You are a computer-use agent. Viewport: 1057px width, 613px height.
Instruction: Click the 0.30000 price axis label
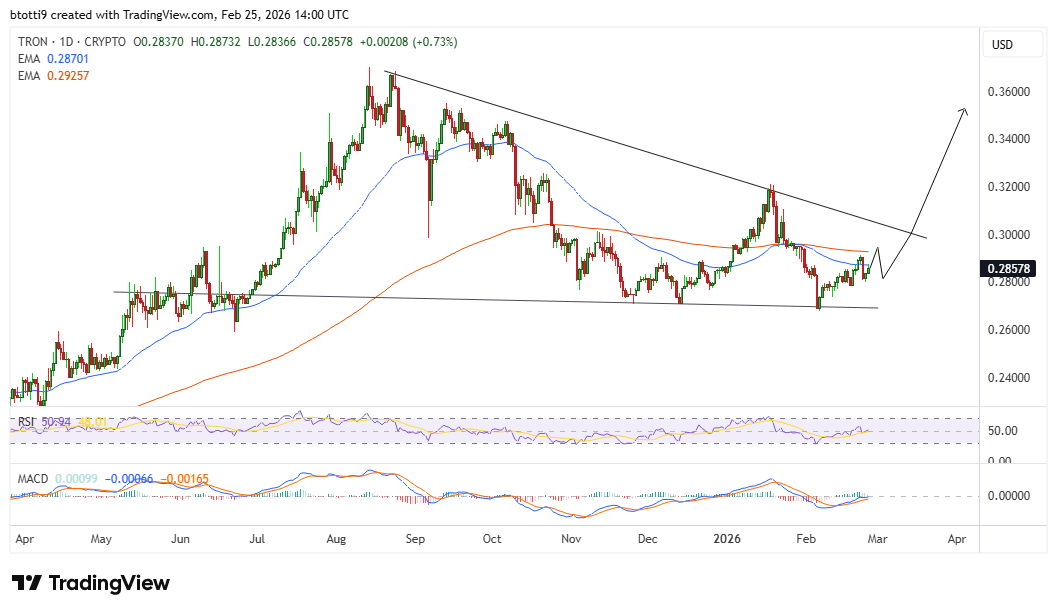tap(1011, 235)
